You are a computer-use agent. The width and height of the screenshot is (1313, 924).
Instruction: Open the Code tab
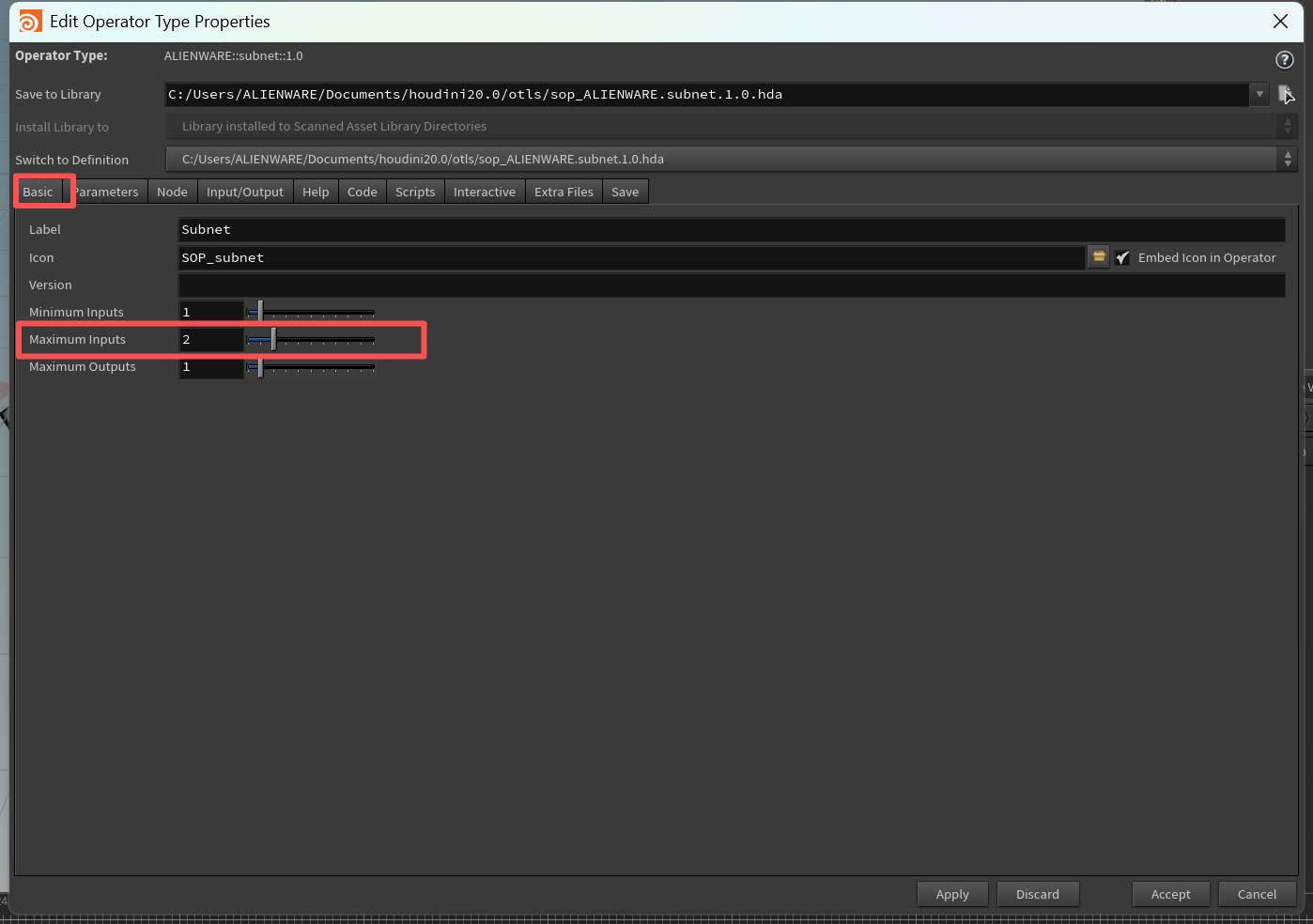point(363,192)
